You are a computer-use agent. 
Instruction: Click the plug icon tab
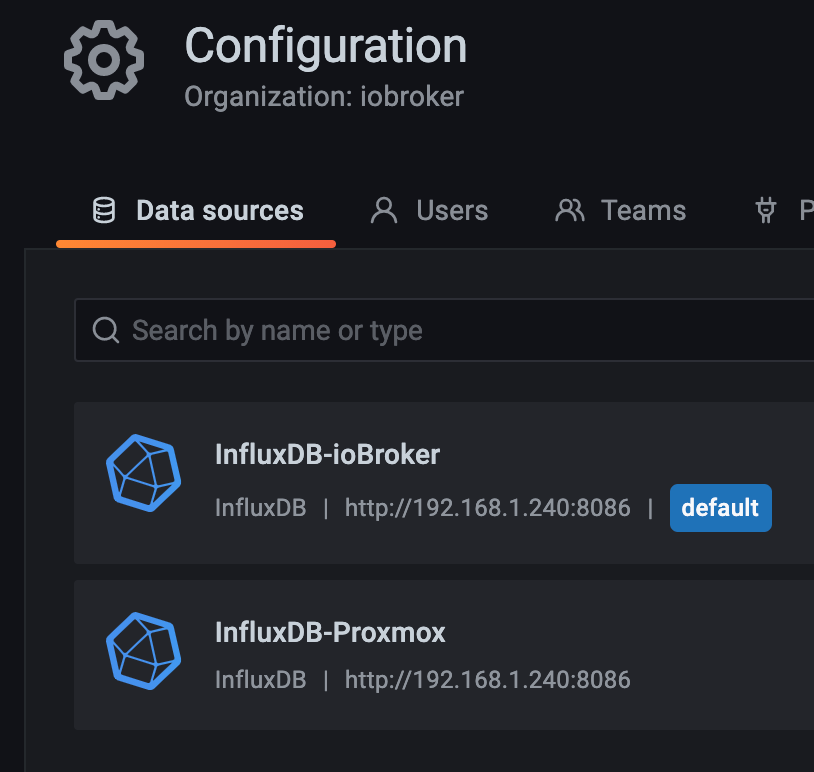[784, 211]
